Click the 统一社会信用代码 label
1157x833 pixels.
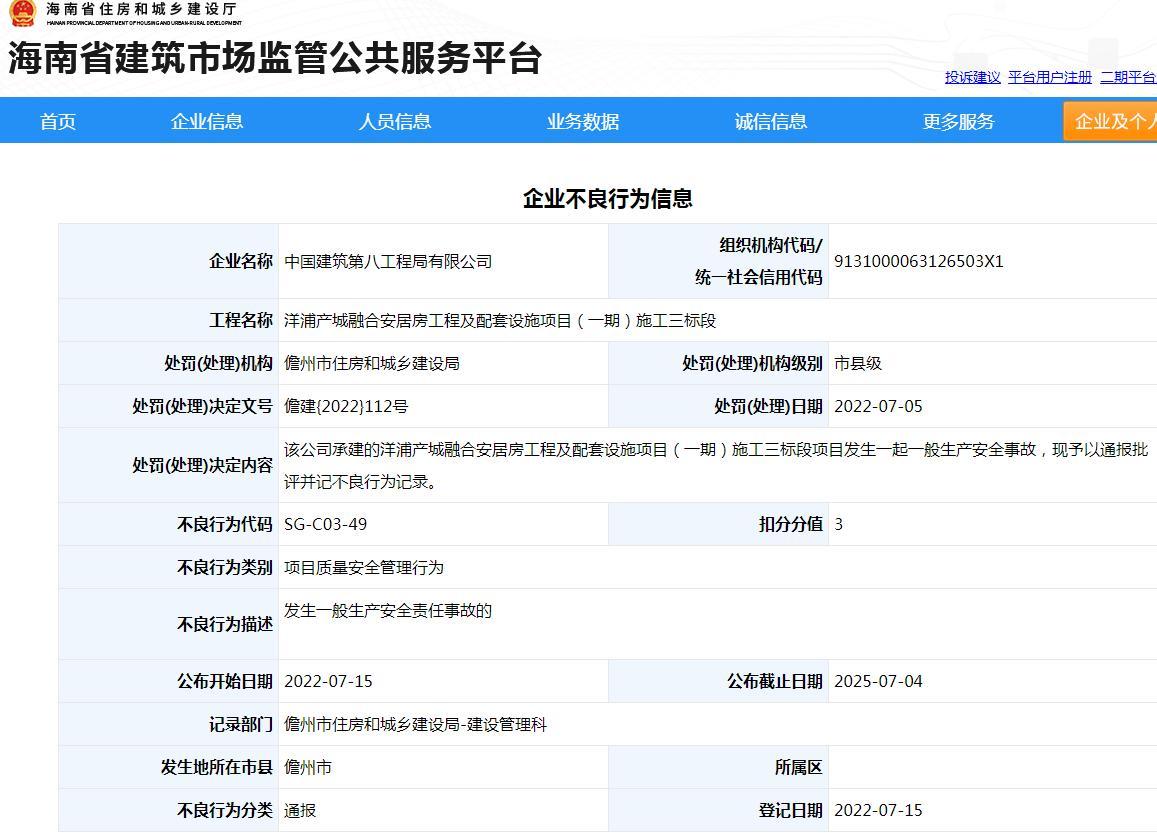[759, 277]
